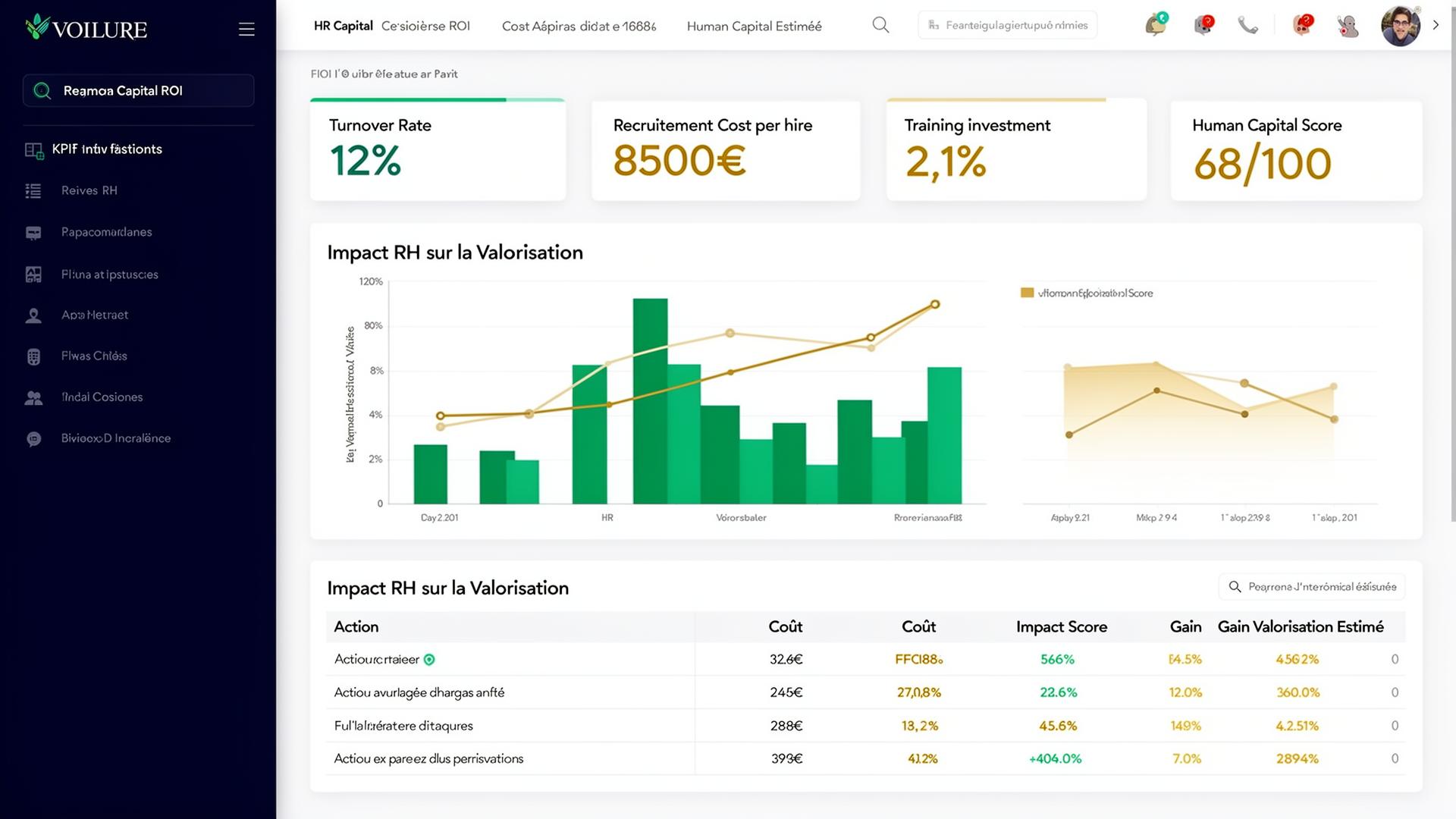Open the phone call icon in top bar

(x=1250, y=24)
